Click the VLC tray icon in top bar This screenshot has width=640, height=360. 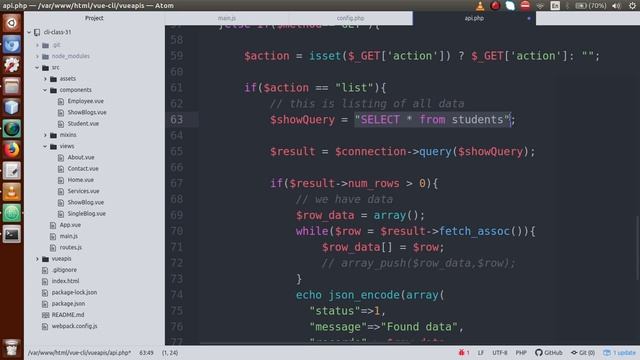point(480,6)
